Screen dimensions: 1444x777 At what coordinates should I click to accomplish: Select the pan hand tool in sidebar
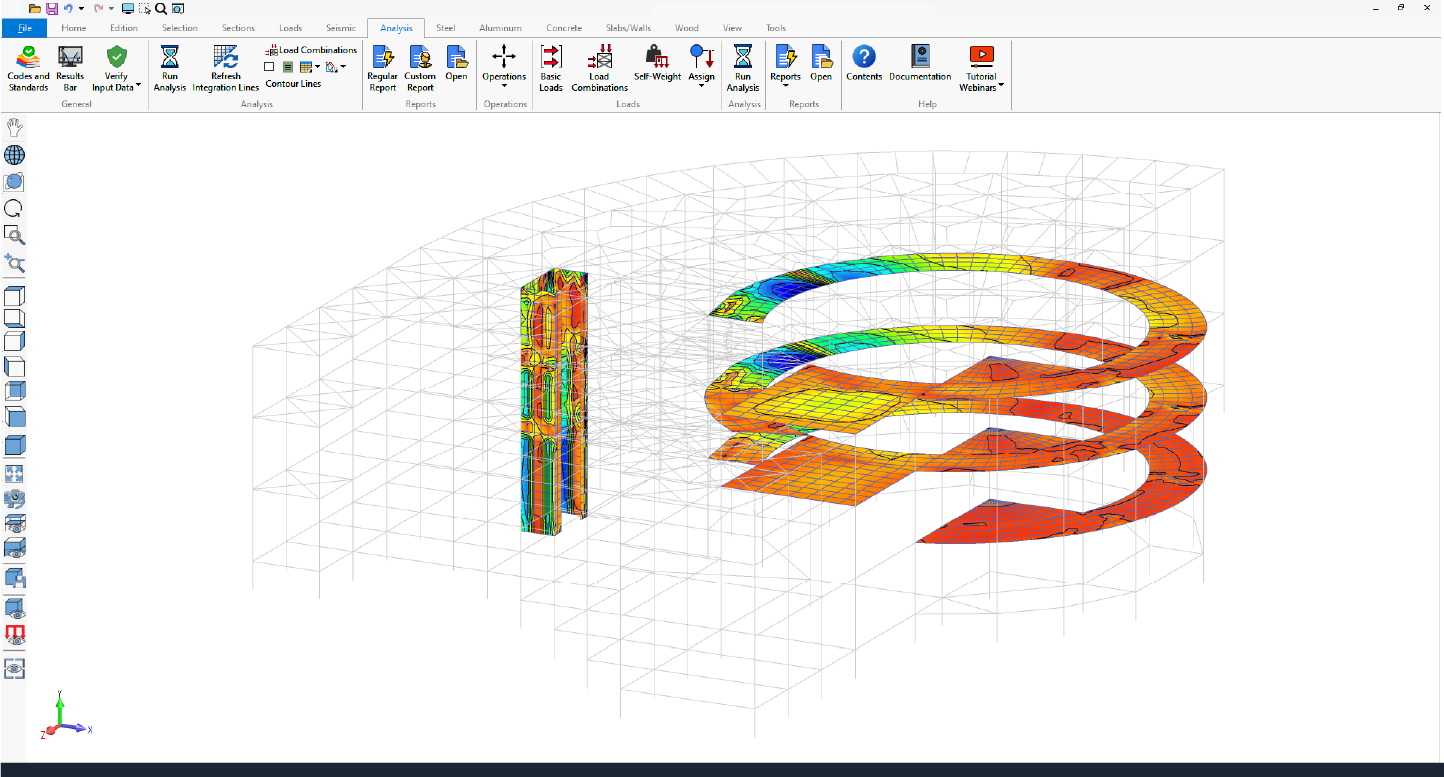(13, 127)
